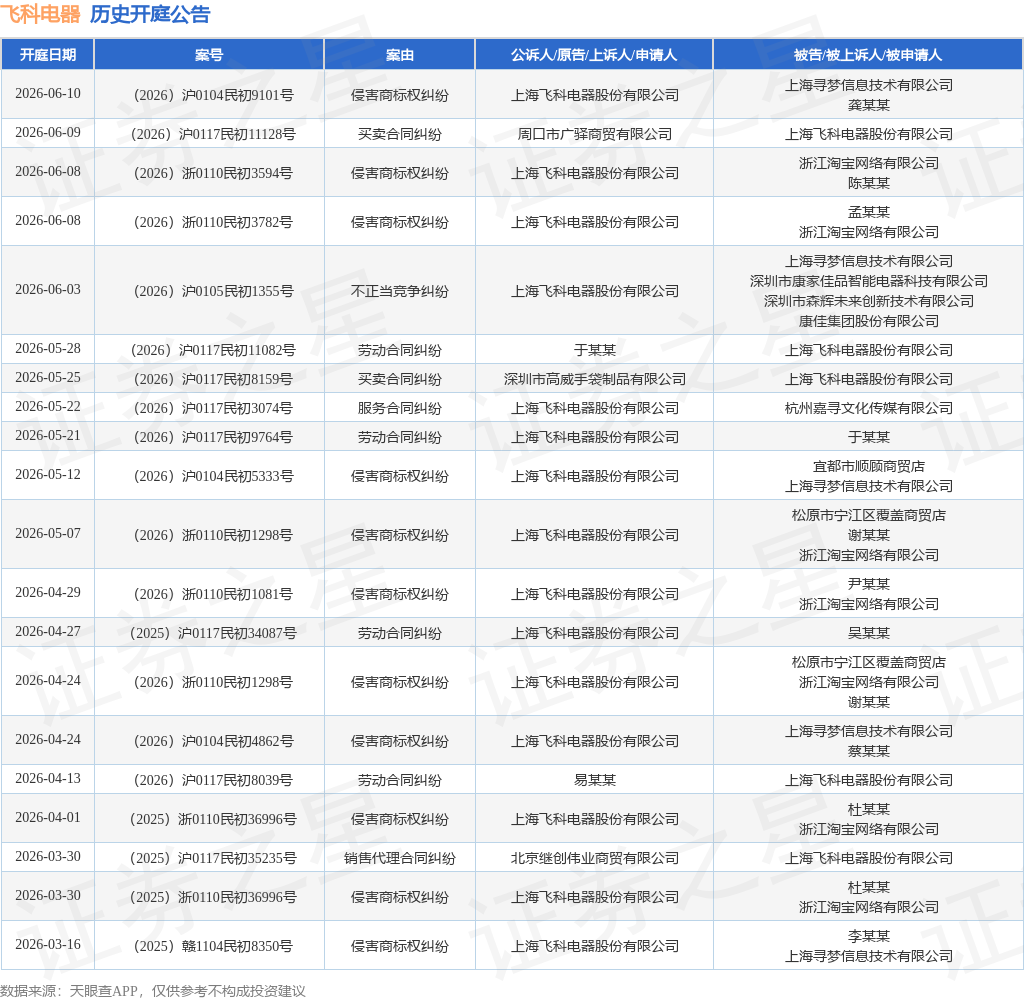Click the date 2026-06-03
The width and height of the screenshot is (1024, 1000).
[x=48, y=289]
